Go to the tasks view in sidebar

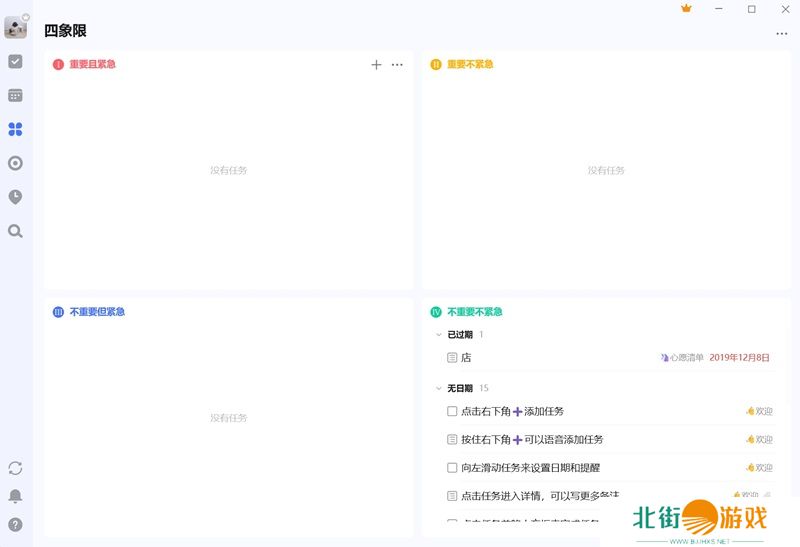click(x=15, y=61)
